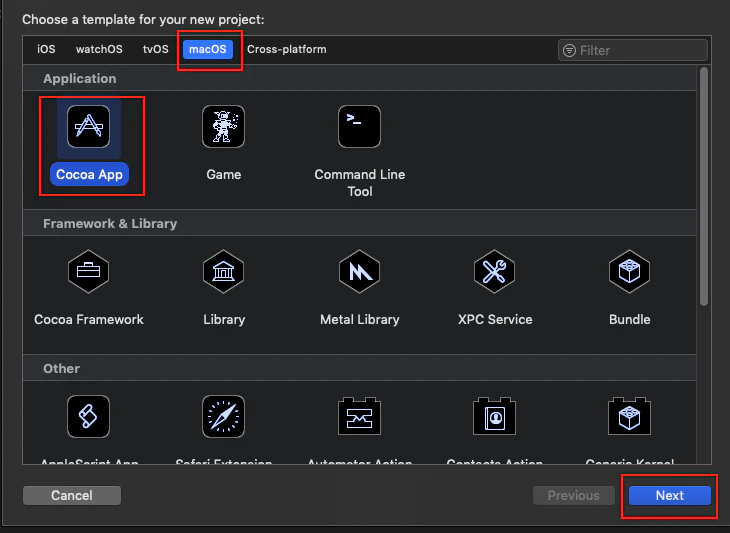Click the Bundle label text

coord(629,320)
